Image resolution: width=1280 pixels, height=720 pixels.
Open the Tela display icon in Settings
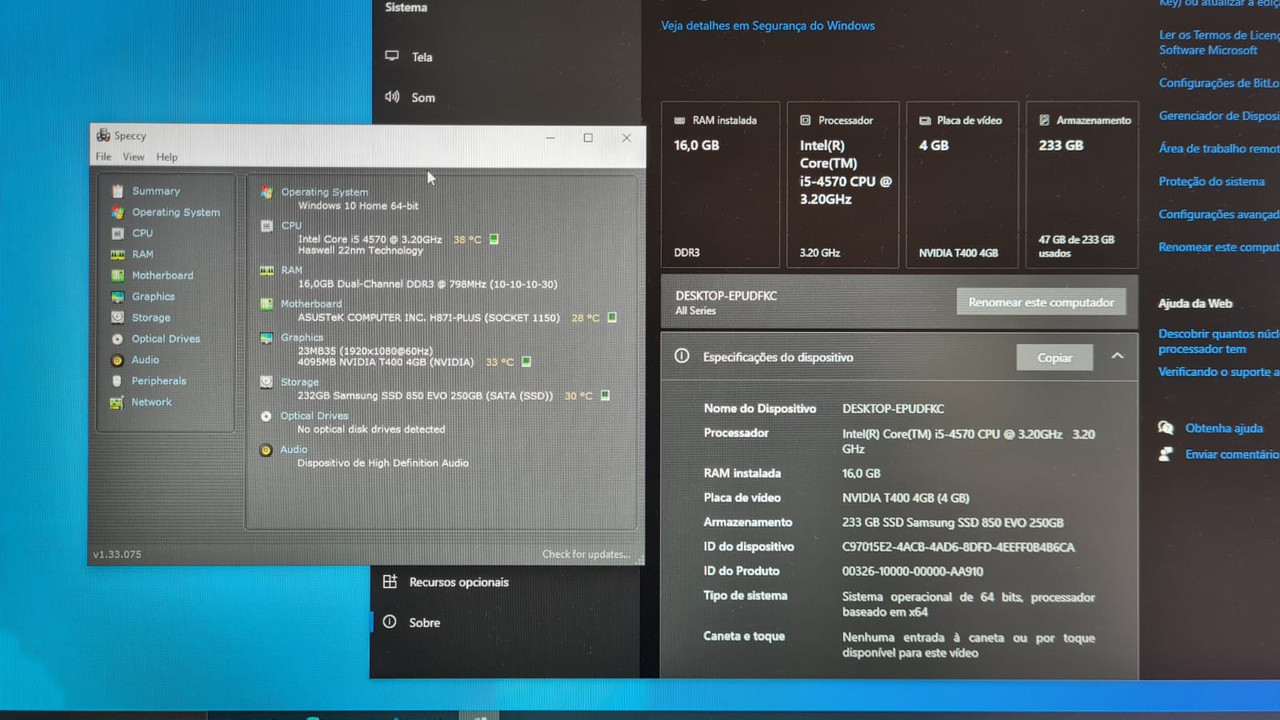click(392, 56)
